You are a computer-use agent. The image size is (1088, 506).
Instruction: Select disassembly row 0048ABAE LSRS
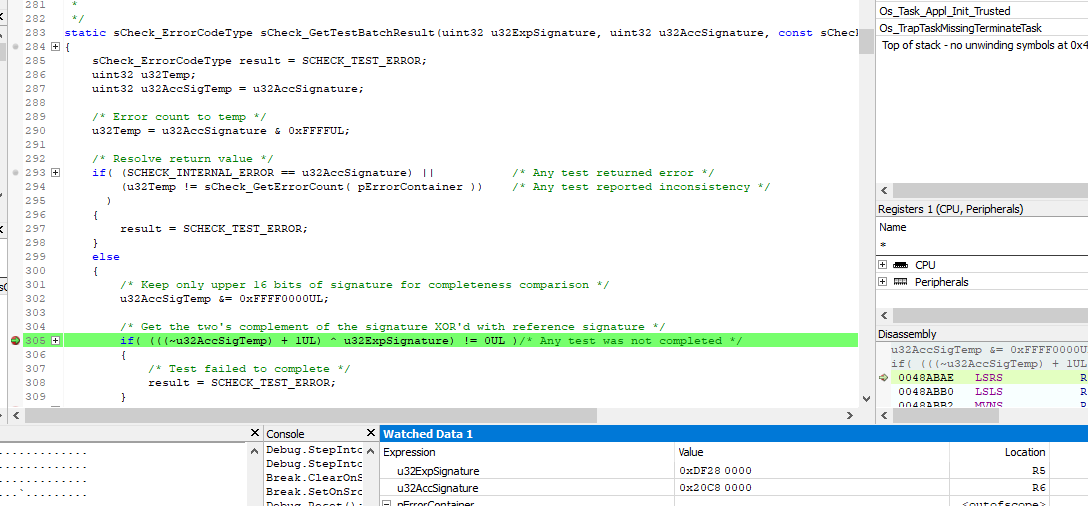tap(989, 378)
